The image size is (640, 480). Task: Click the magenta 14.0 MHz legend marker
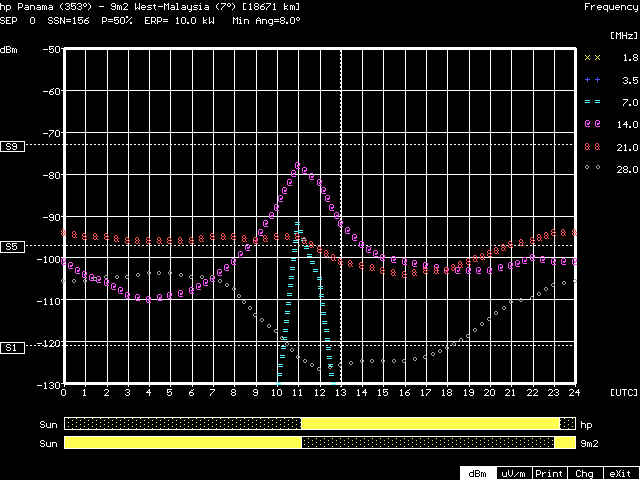tap(592, 124)
